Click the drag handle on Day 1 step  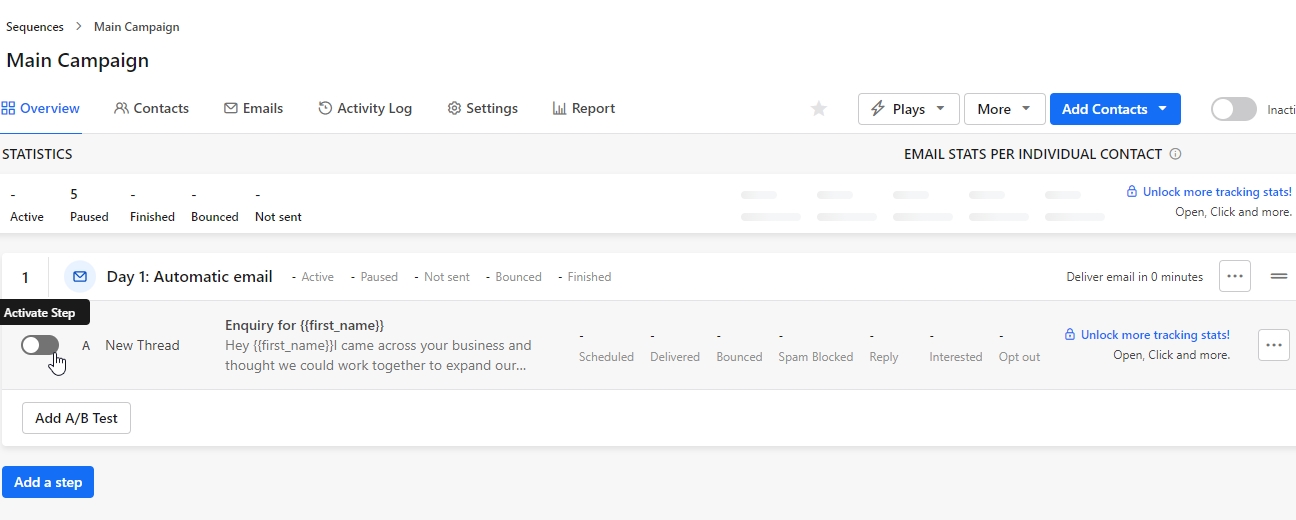coord(1278,277)
